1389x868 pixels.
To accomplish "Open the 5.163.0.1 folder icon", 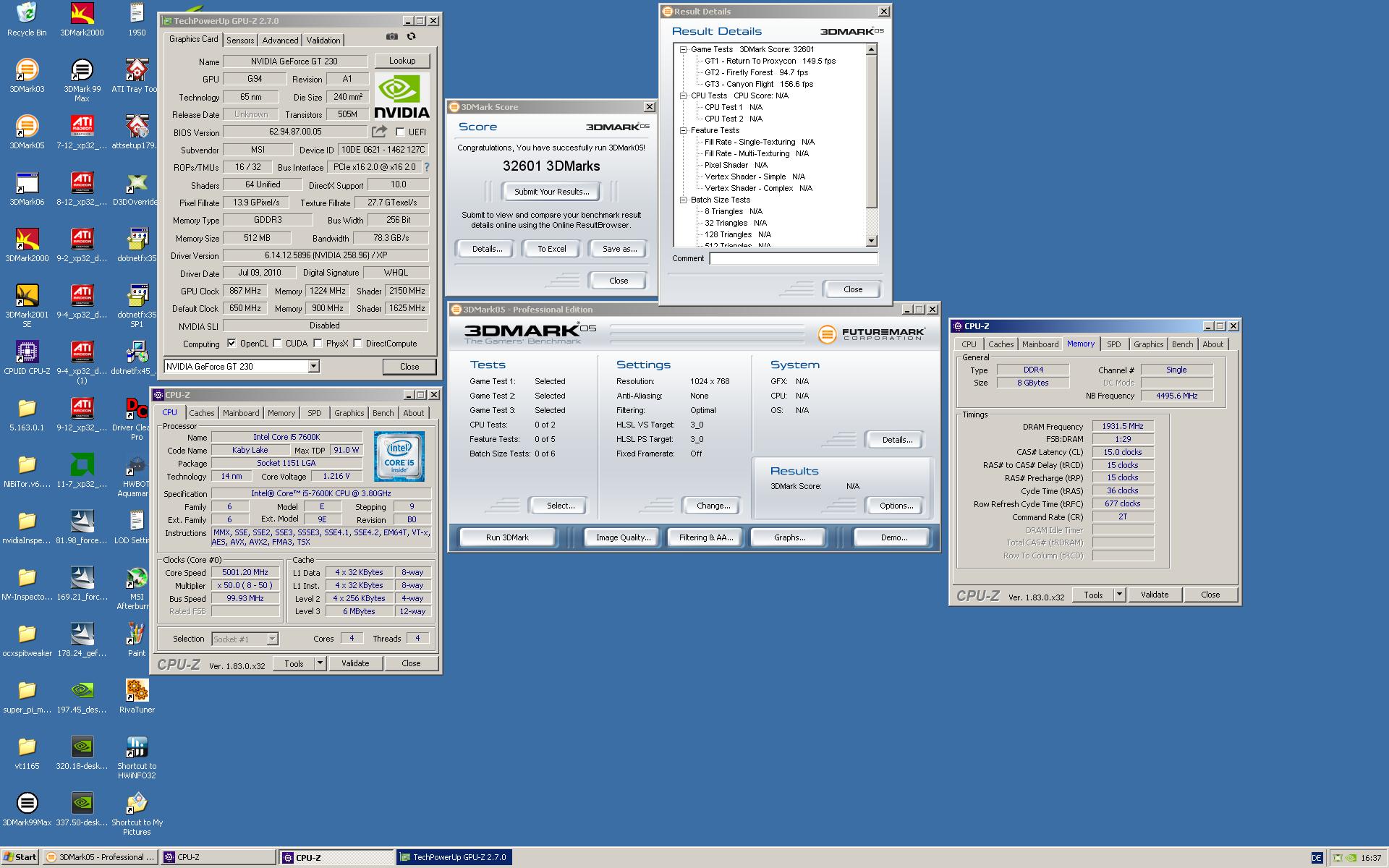I will click(27, 414).
